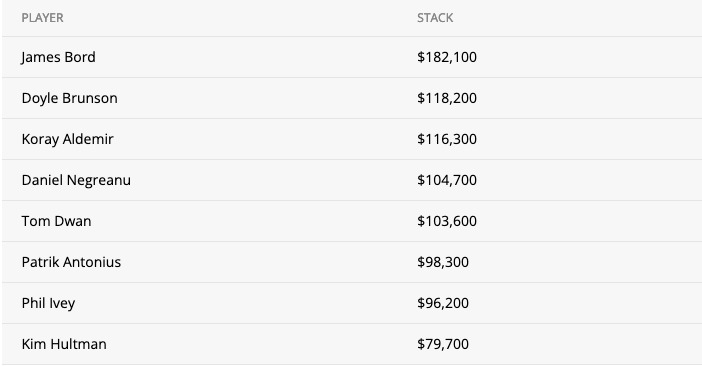Viewport: 702px width, 366px height.
Task: Click the STACK column header
Action: [435, 18]
